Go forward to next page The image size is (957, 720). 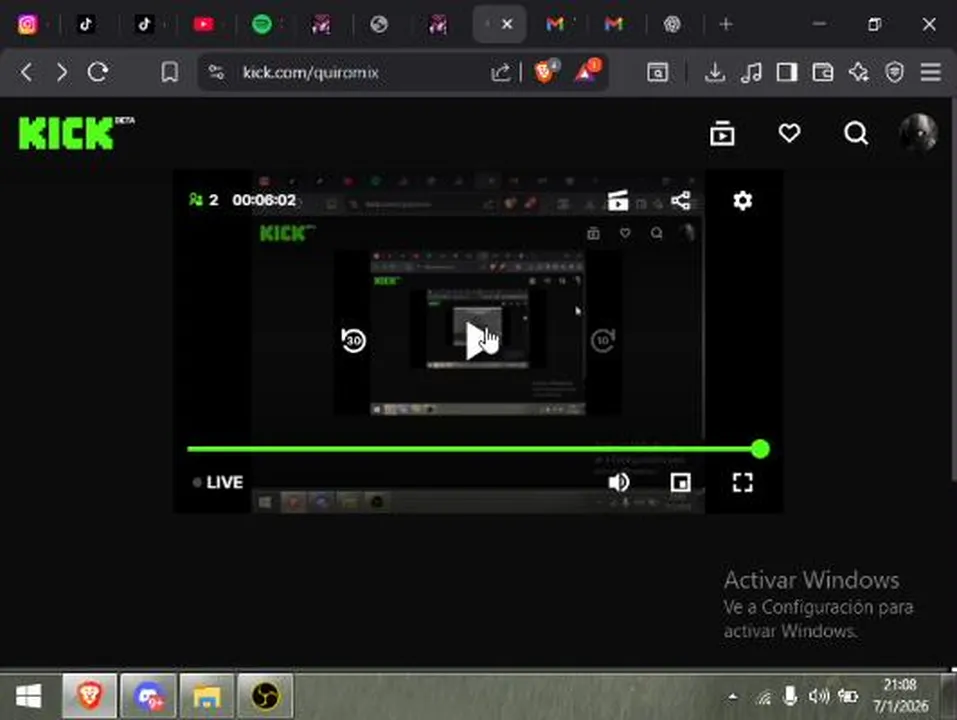62,73
